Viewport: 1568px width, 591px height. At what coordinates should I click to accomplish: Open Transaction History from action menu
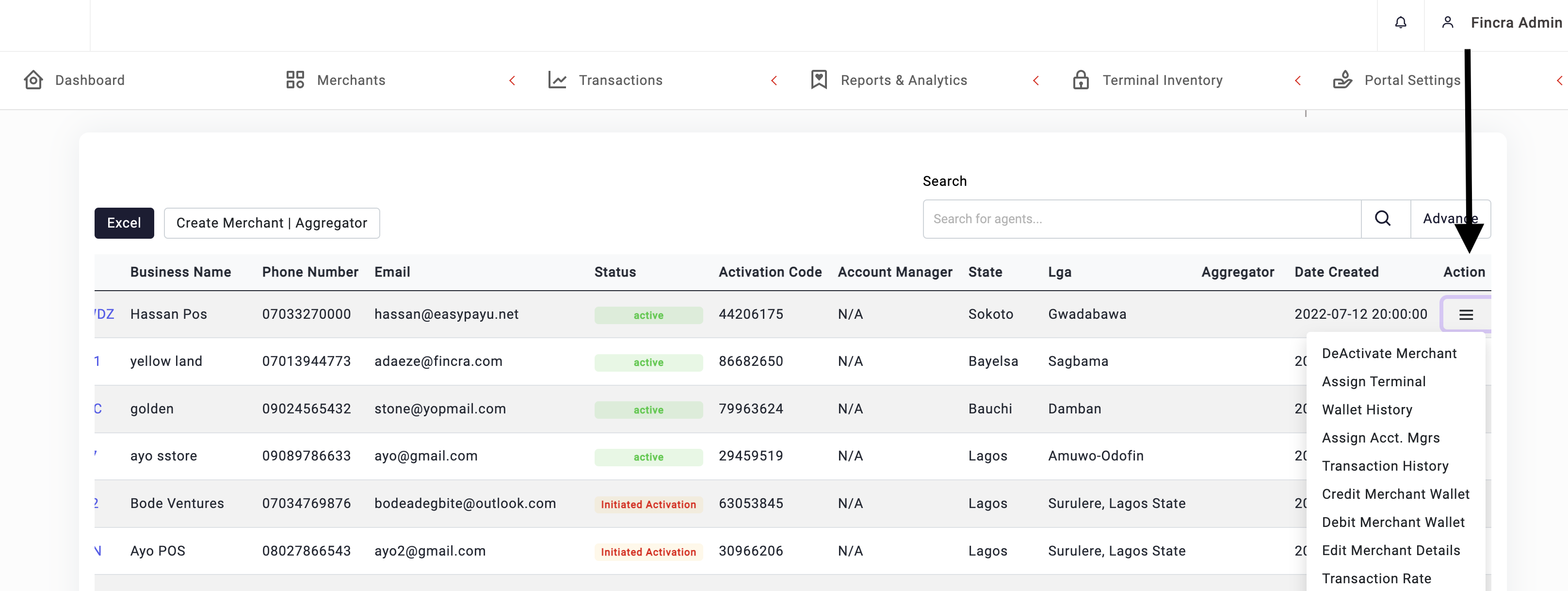1385,465
